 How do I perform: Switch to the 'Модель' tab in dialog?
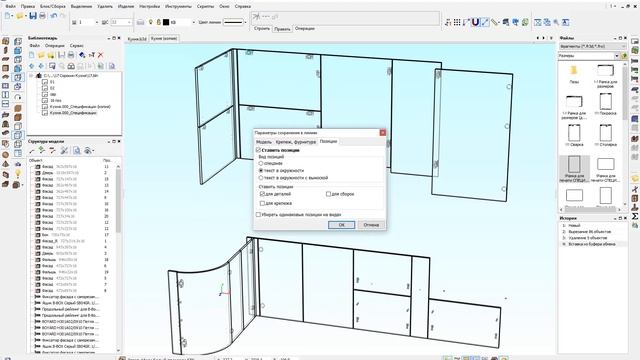pos(263,142)
